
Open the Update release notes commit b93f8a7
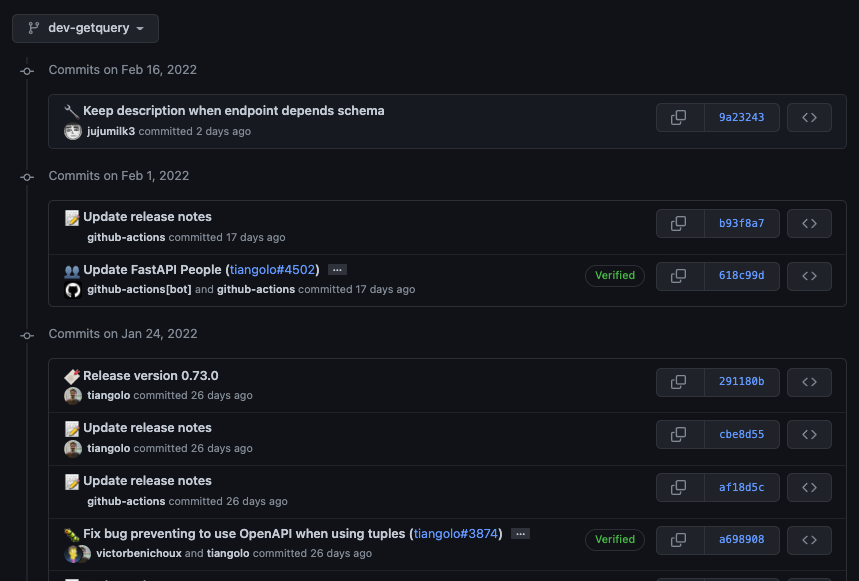click(x=147, y=217)
